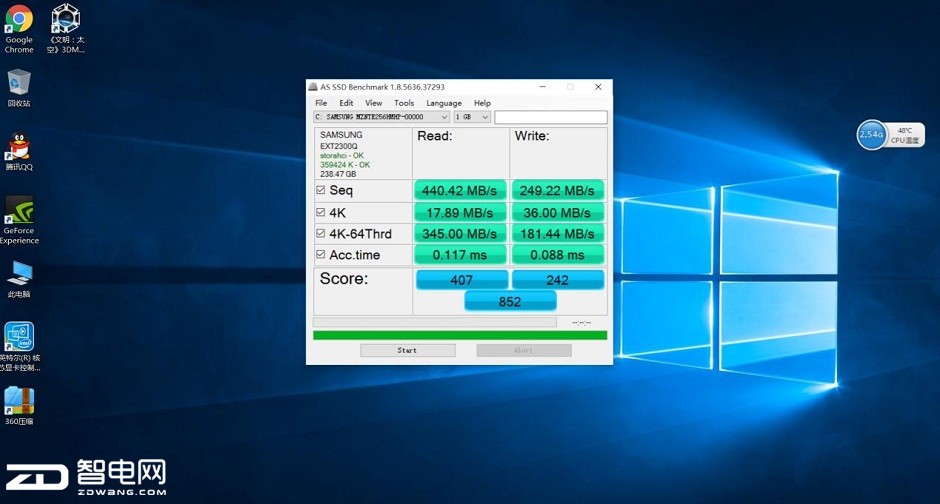
Task: Click the Read: column header
Action: 435,136
